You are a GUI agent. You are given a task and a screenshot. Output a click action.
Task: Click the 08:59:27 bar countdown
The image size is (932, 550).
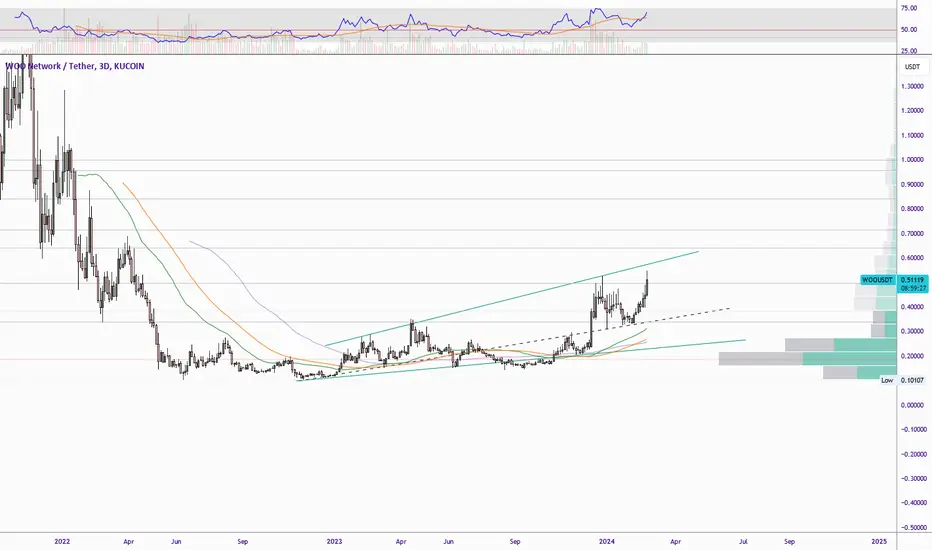[912, 288]
